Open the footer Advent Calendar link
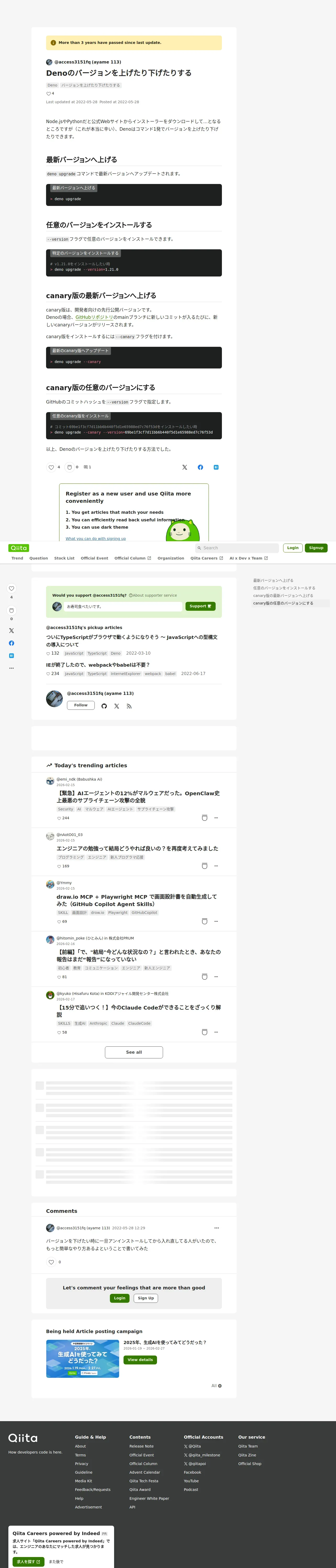Screen dimensions: 336x1568 pyautogui.click(x=144, y=1472)
